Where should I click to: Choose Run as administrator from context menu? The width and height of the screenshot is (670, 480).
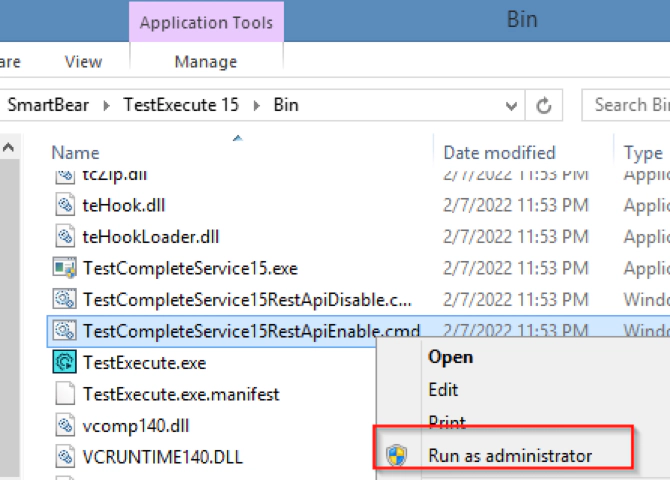click(x=510, y=456)
